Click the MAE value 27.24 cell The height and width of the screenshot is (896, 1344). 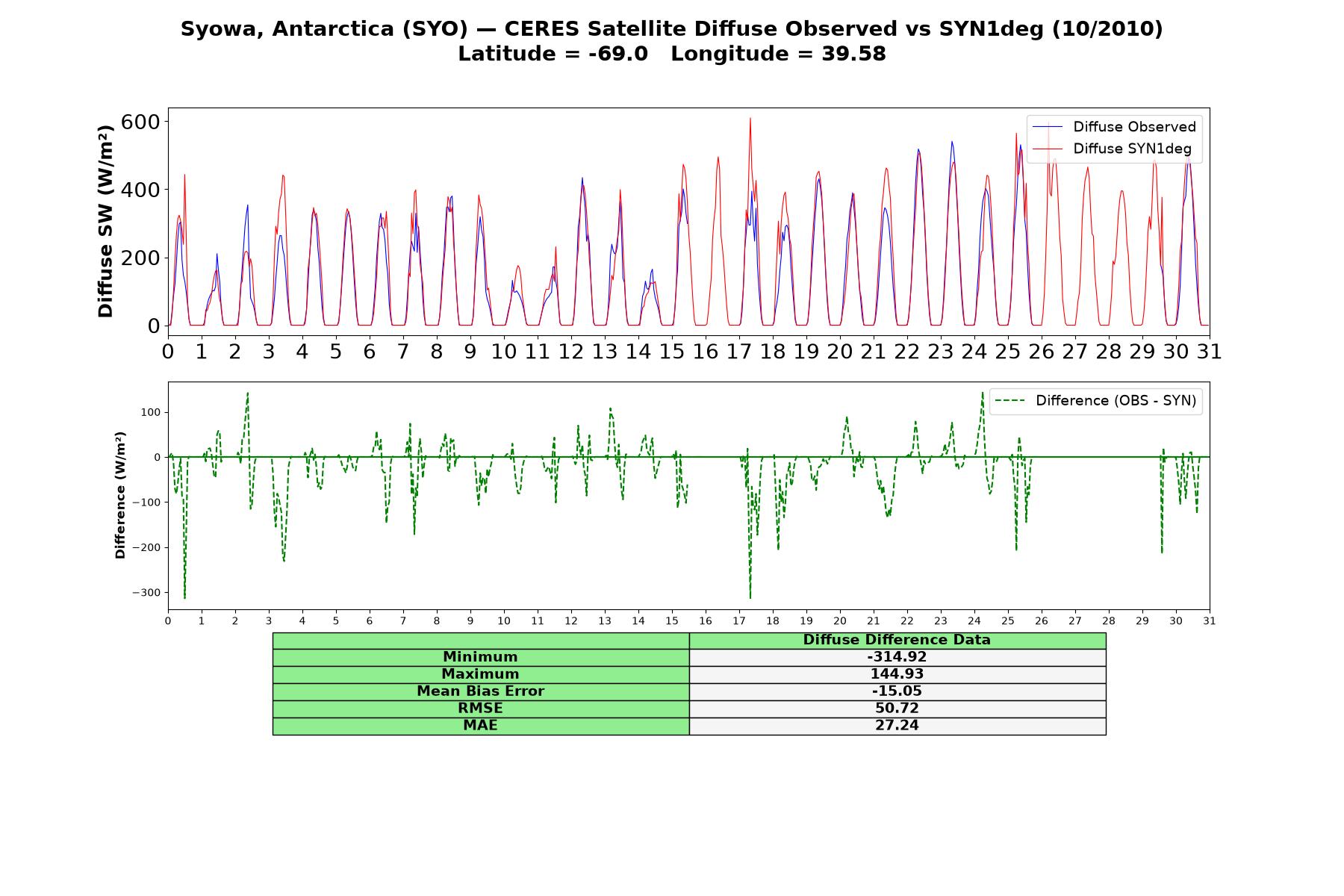[x=897, y=726]
